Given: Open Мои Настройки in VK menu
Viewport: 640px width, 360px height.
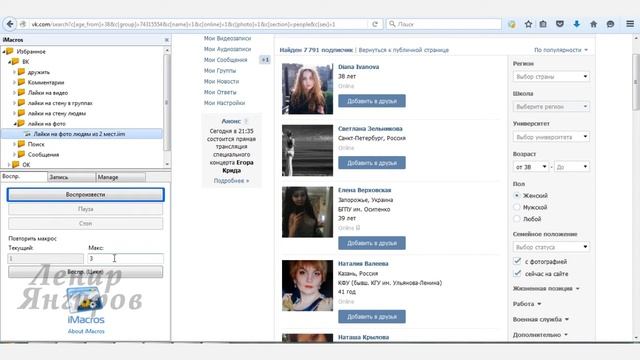Looking at the screenshot, I should coord(224,103).
